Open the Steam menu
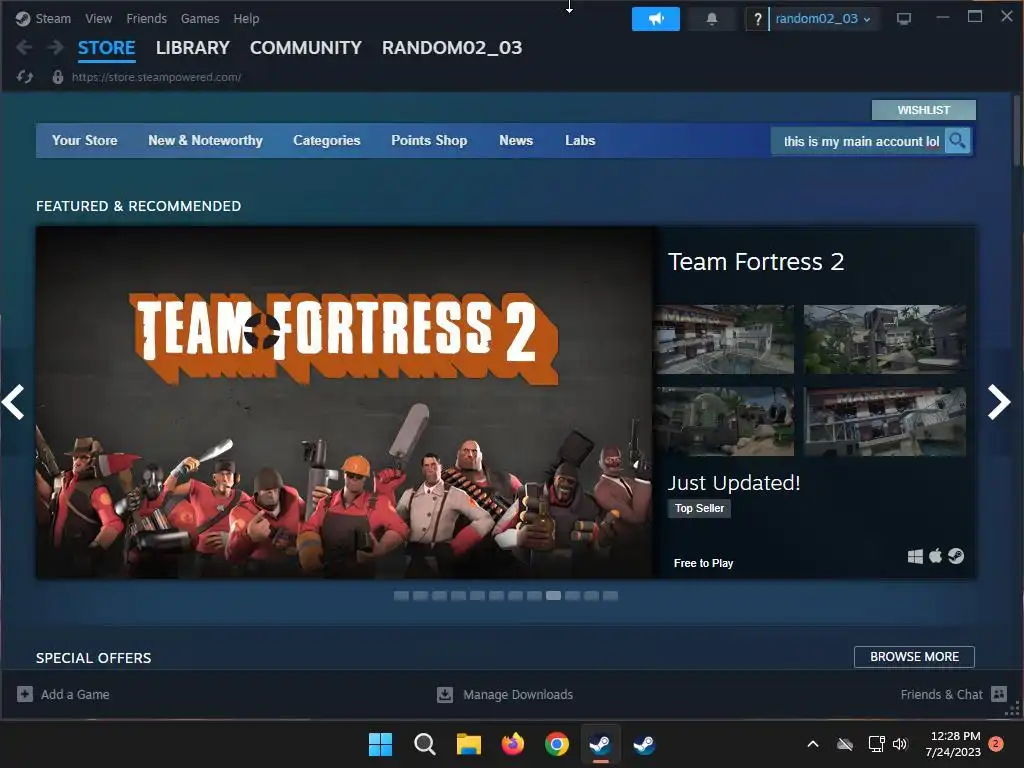 [x=53, y=19]
